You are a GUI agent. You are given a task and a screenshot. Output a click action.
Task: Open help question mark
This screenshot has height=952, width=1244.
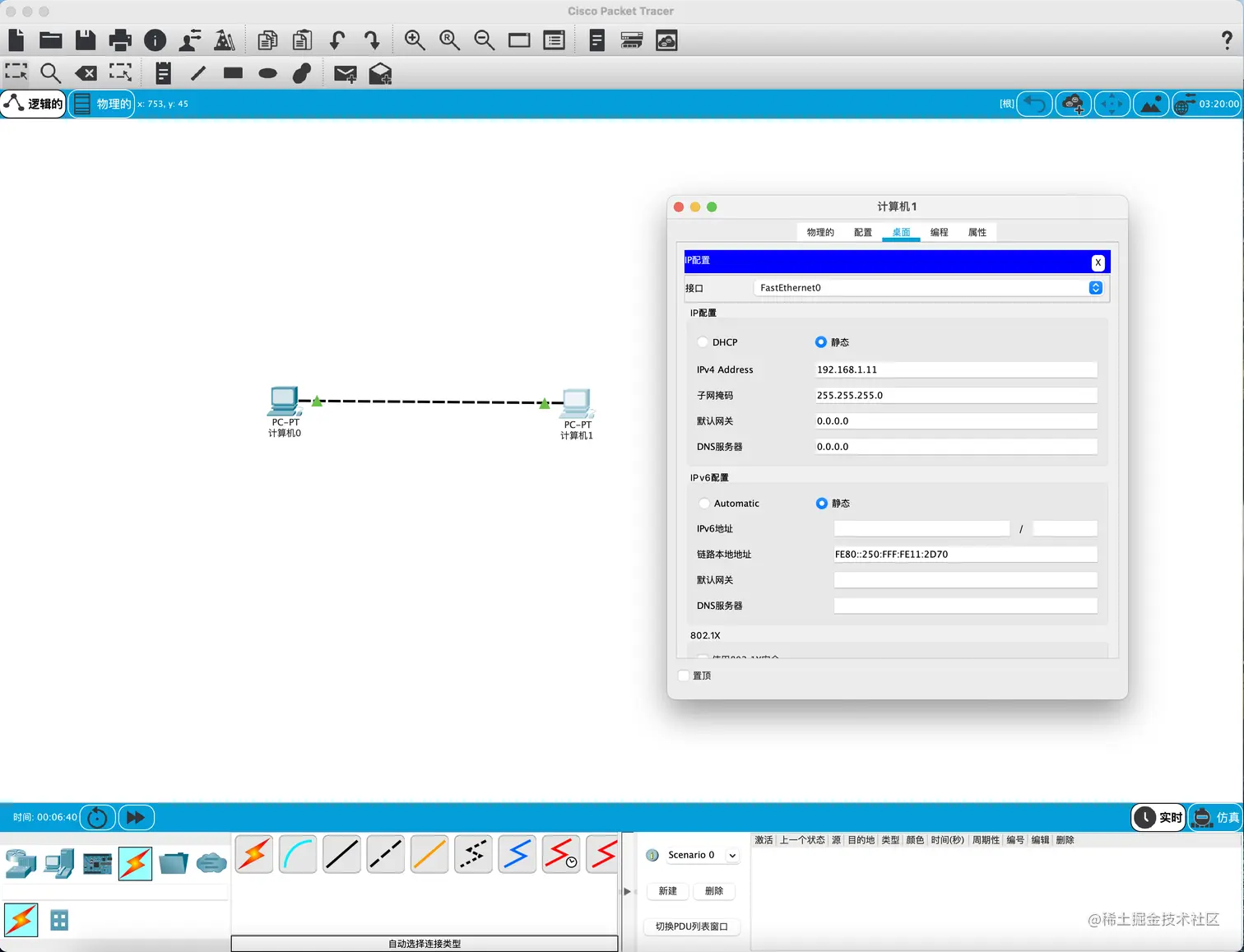tap(1227, 39)
